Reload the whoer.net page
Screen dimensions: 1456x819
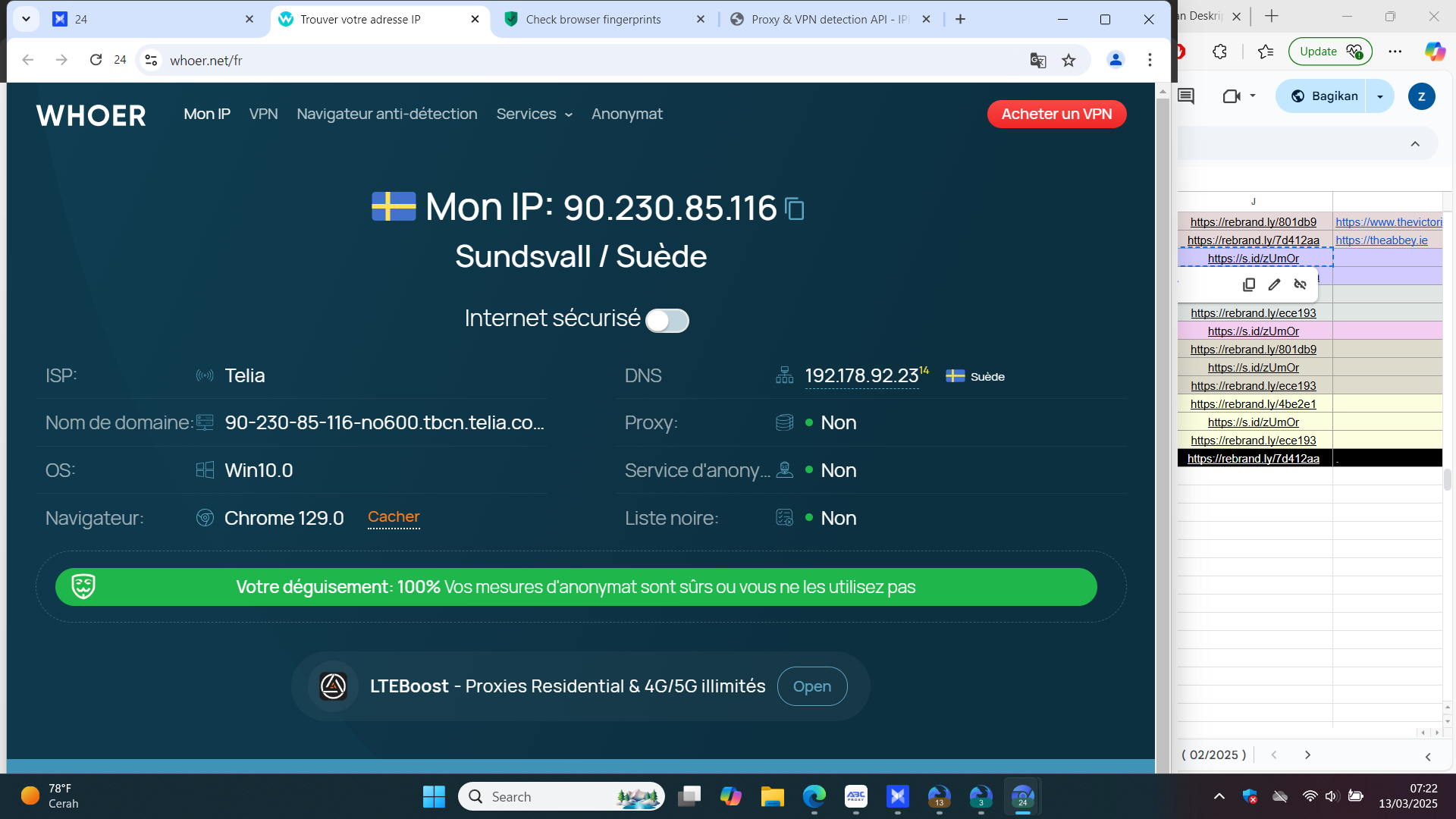(96, 60)
